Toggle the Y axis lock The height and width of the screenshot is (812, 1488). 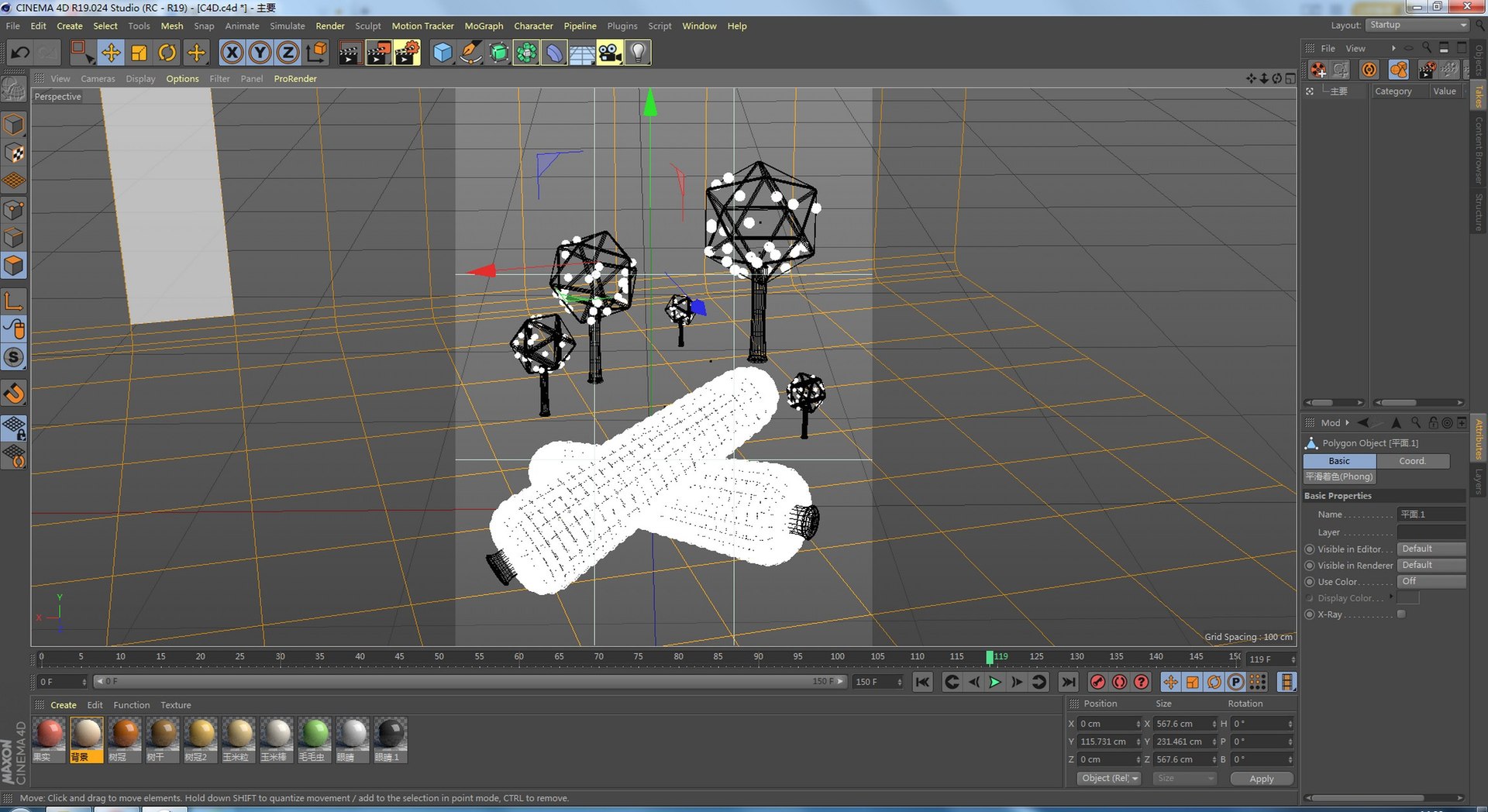pos(260,53)
